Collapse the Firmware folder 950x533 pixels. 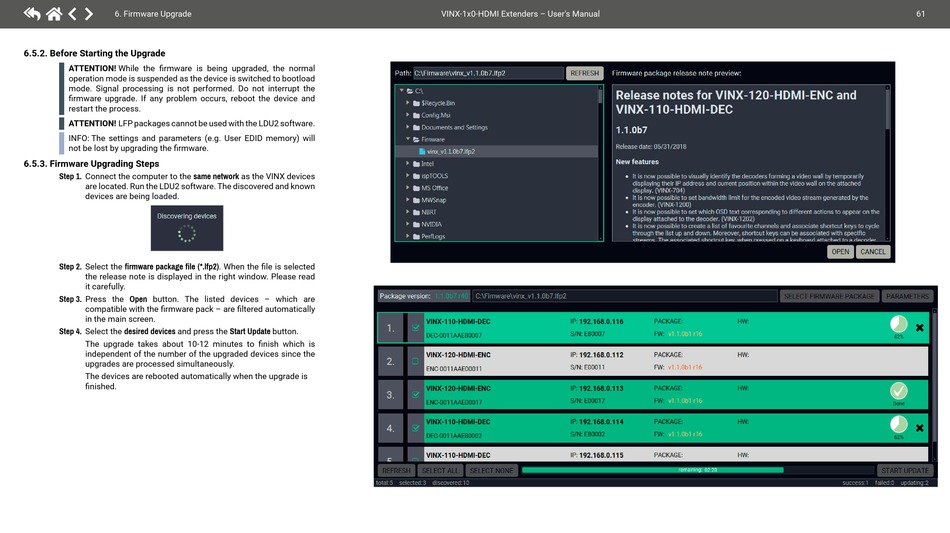(x=408, y=139)
